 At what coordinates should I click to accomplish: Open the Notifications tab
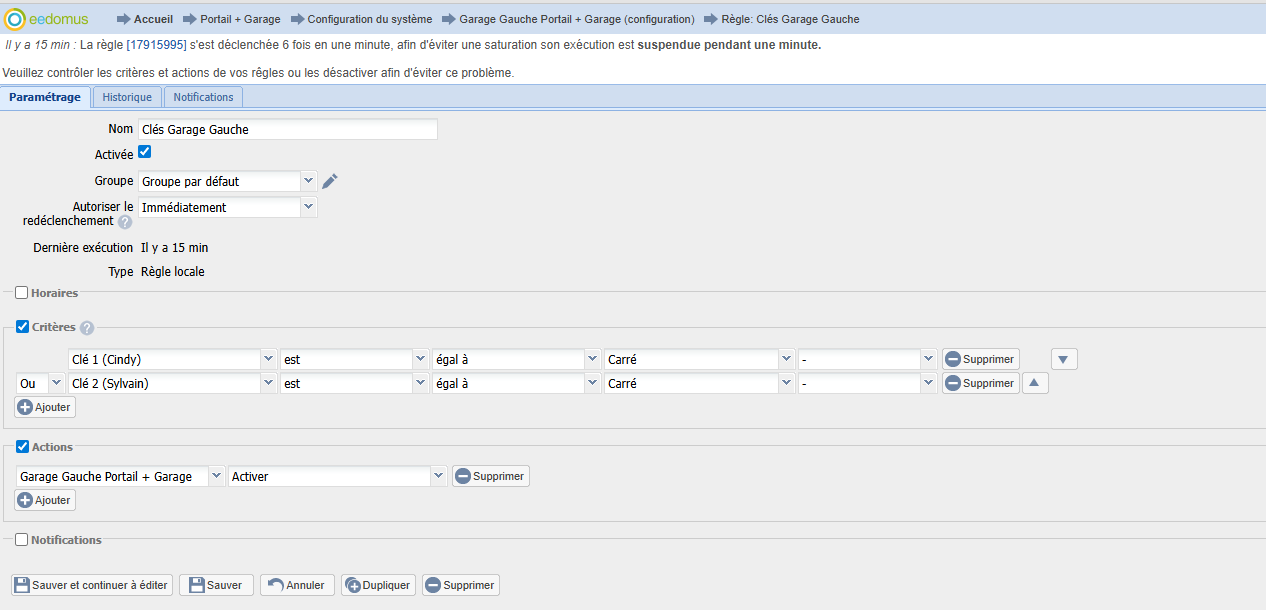(203, 97)
